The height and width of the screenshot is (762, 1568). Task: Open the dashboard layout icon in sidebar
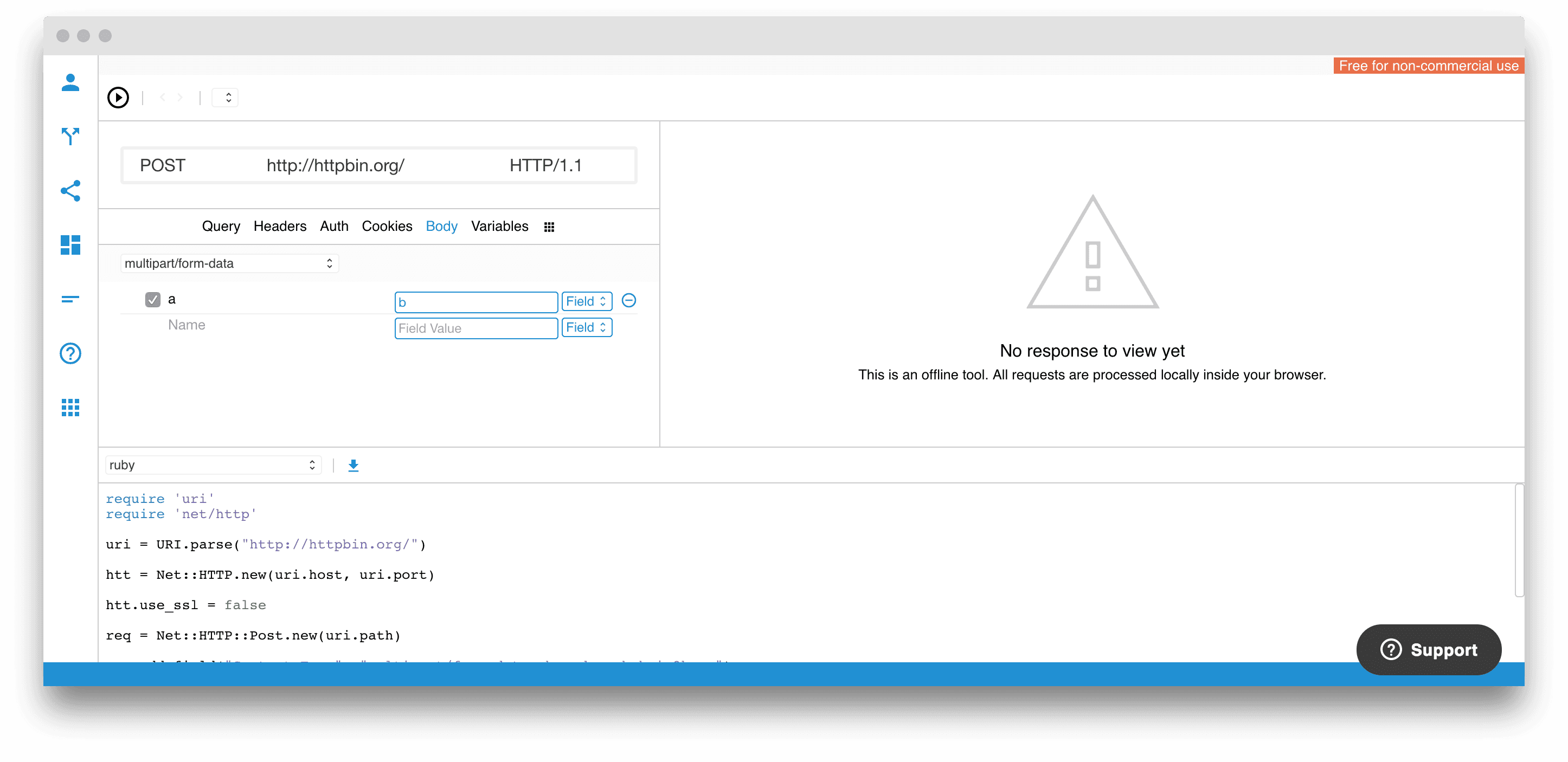click(x=70, y=244)
